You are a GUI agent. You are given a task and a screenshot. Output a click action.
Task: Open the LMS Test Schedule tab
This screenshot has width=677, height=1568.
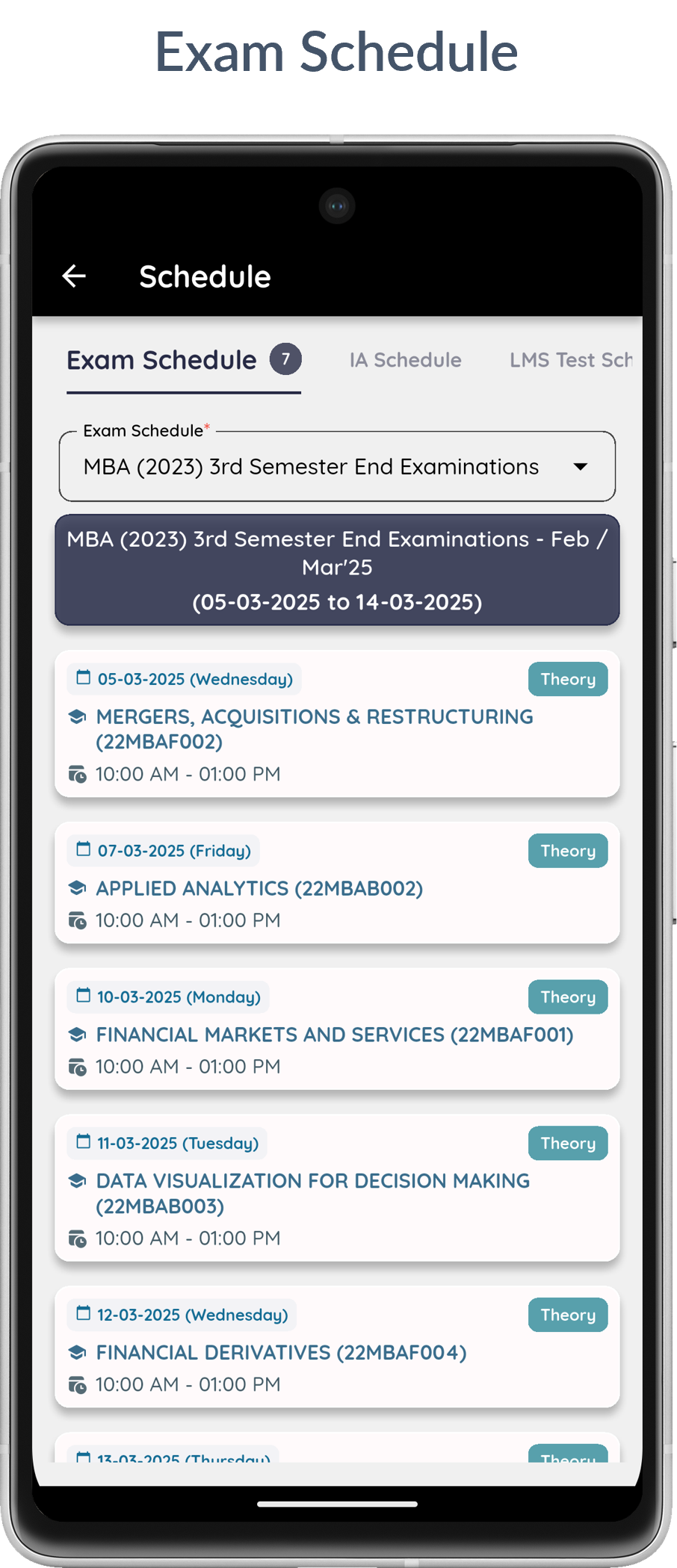[570, 360]
